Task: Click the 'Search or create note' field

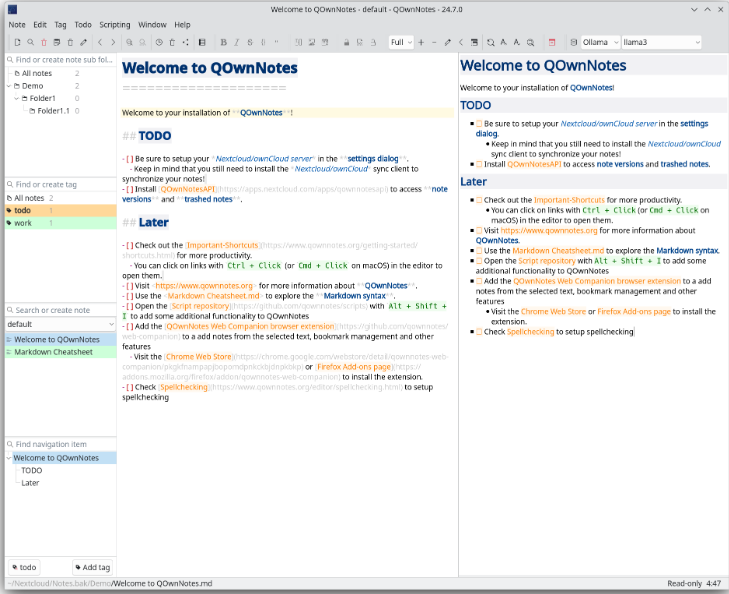Action: 60,310
